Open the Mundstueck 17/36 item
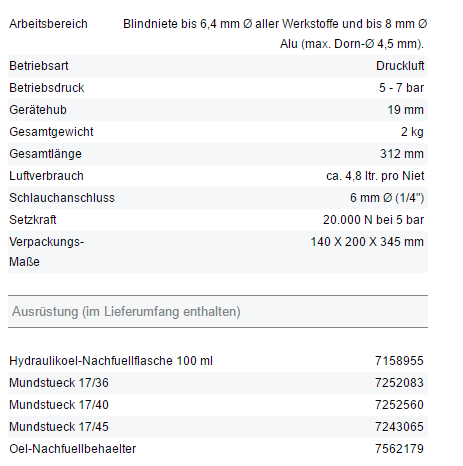463x466 pixels. [x=59, y=383]
